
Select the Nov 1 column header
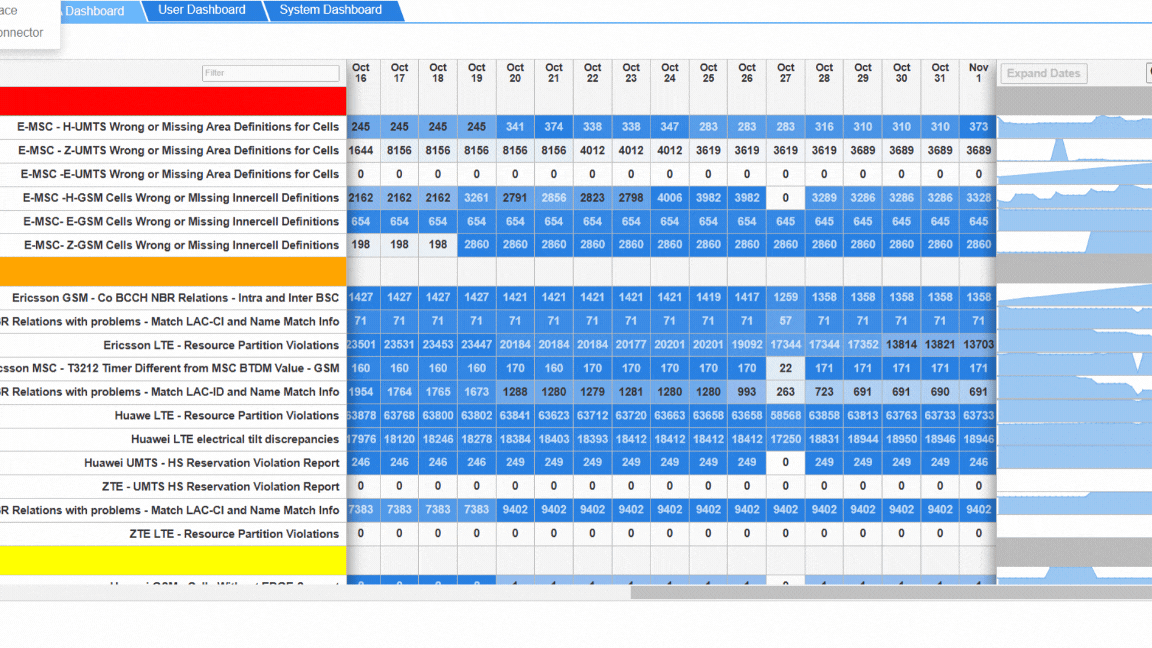pyautogui.click(x=978, y=73)
